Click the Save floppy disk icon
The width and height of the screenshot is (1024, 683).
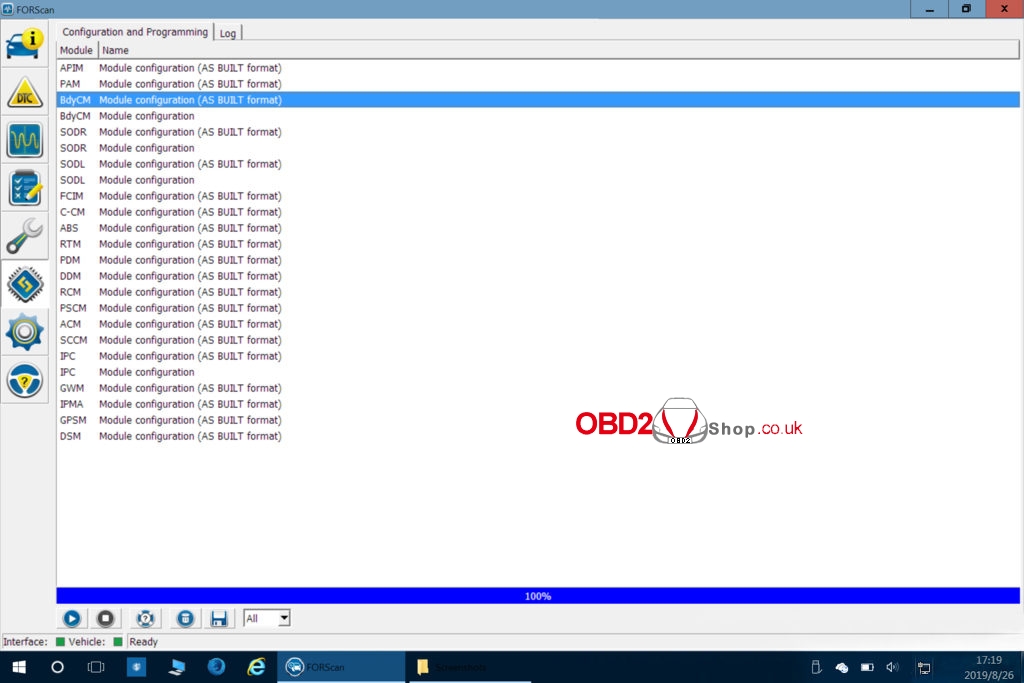[219, 619]
